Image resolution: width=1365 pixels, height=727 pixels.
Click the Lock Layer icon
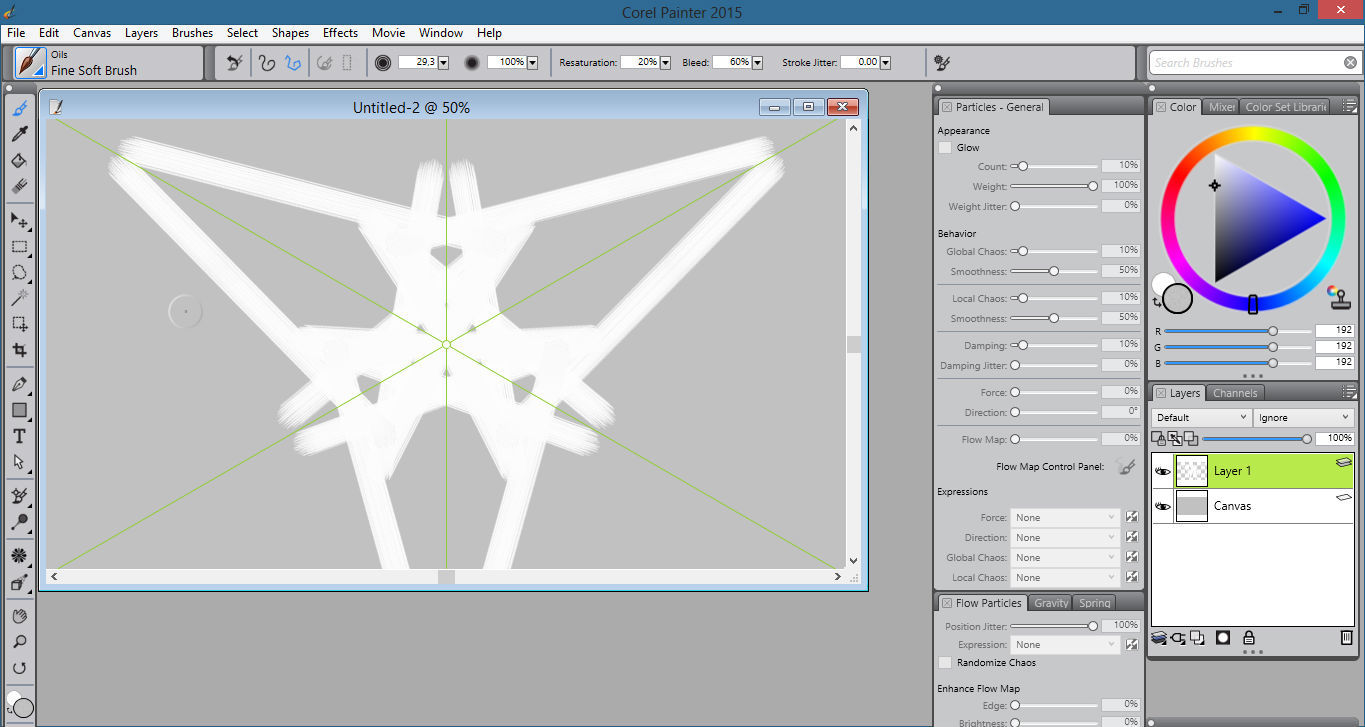1249,637
